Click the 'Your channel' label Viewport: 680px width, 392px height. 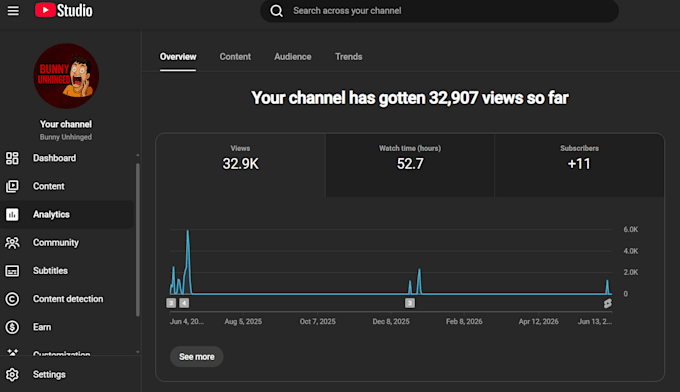click(x=66, y=124)
